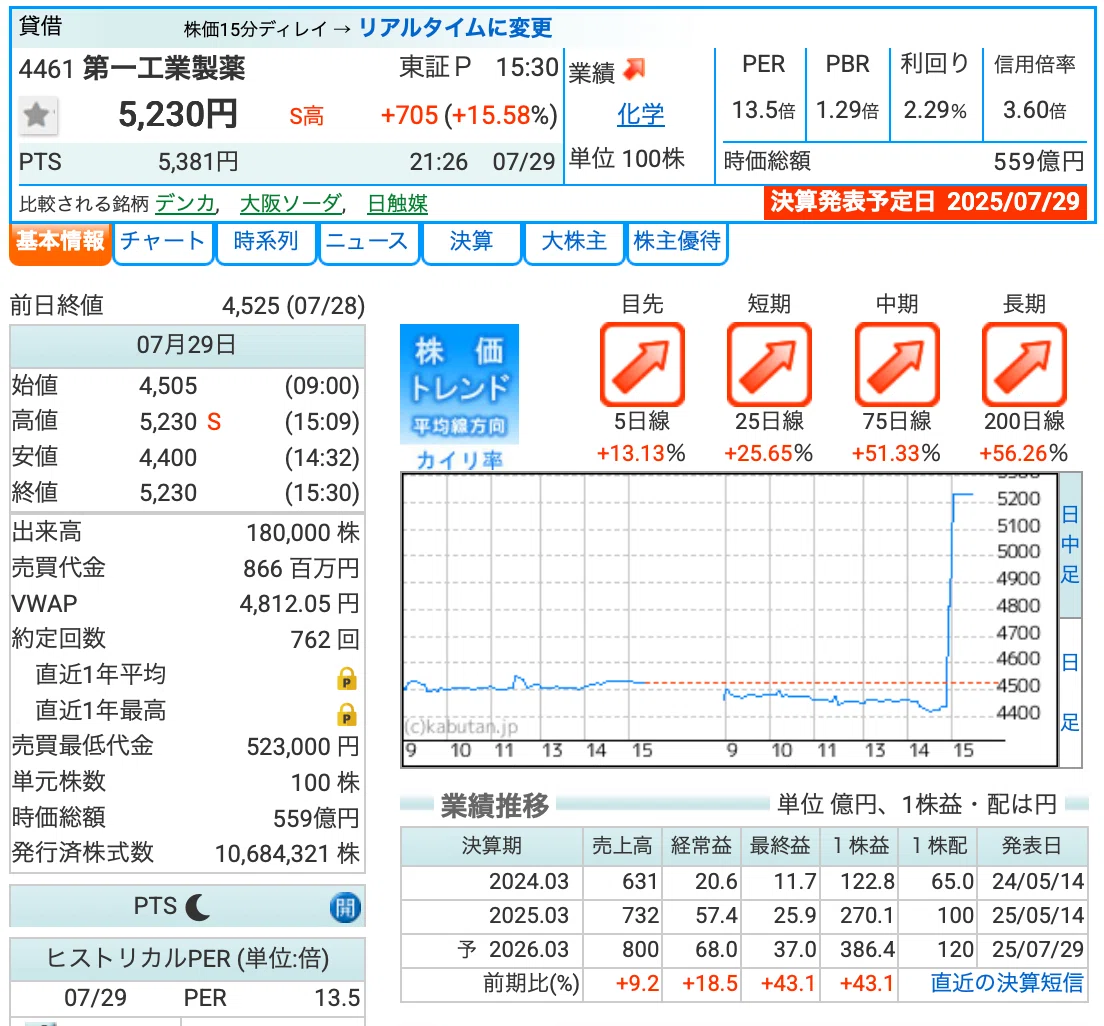Click 25日線 deviation +25.65%
The height and width of the screenshot is (1026, 1104).
[769, 453]
